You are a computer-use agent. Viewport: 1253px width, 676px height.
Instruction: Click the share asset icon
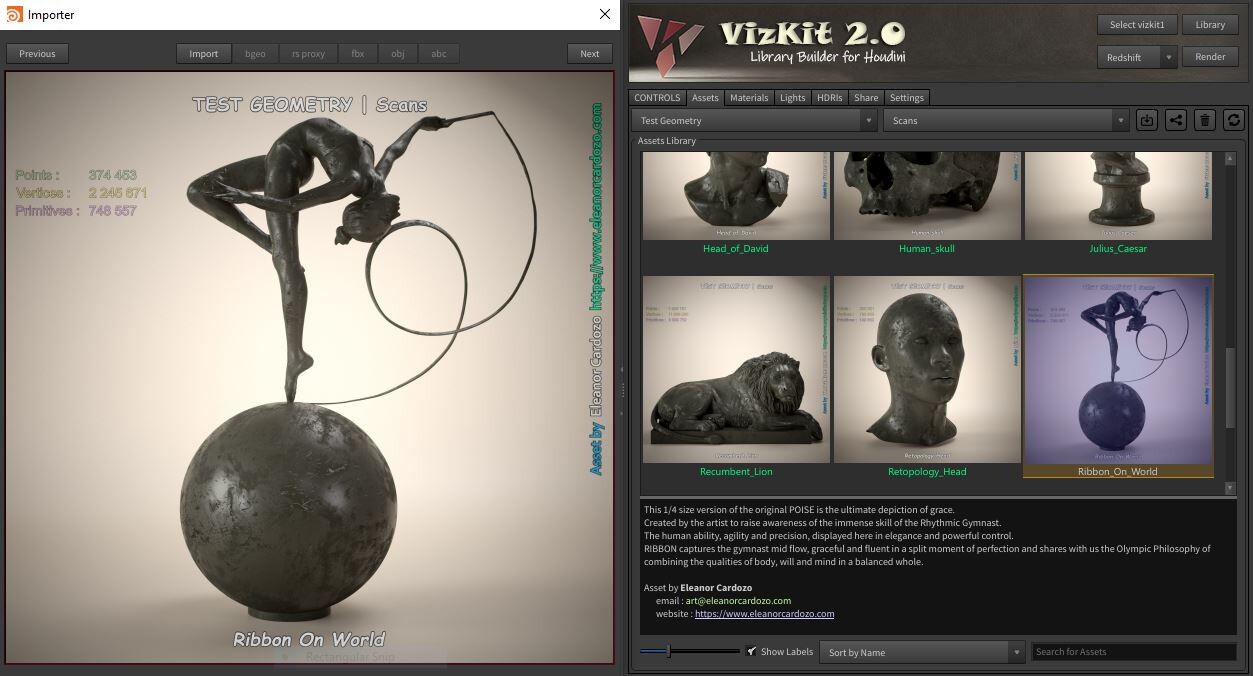(x=1176, y=120)
